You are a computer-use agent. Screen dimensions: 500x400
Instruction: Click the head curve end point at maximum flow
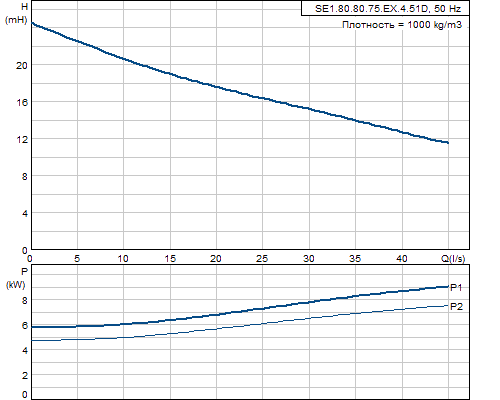tap(447, 142)
